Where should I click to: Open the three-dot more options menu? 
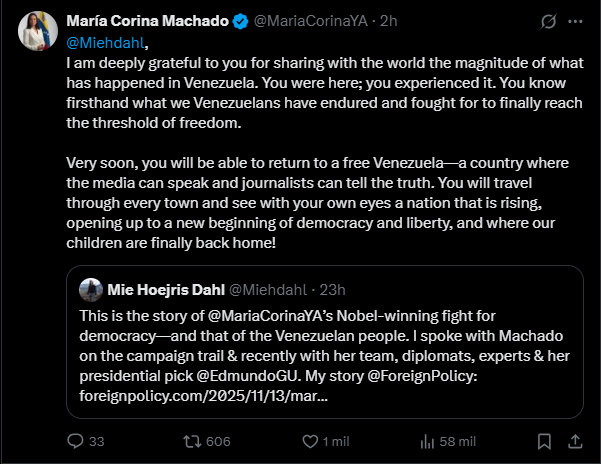point(576,21)
